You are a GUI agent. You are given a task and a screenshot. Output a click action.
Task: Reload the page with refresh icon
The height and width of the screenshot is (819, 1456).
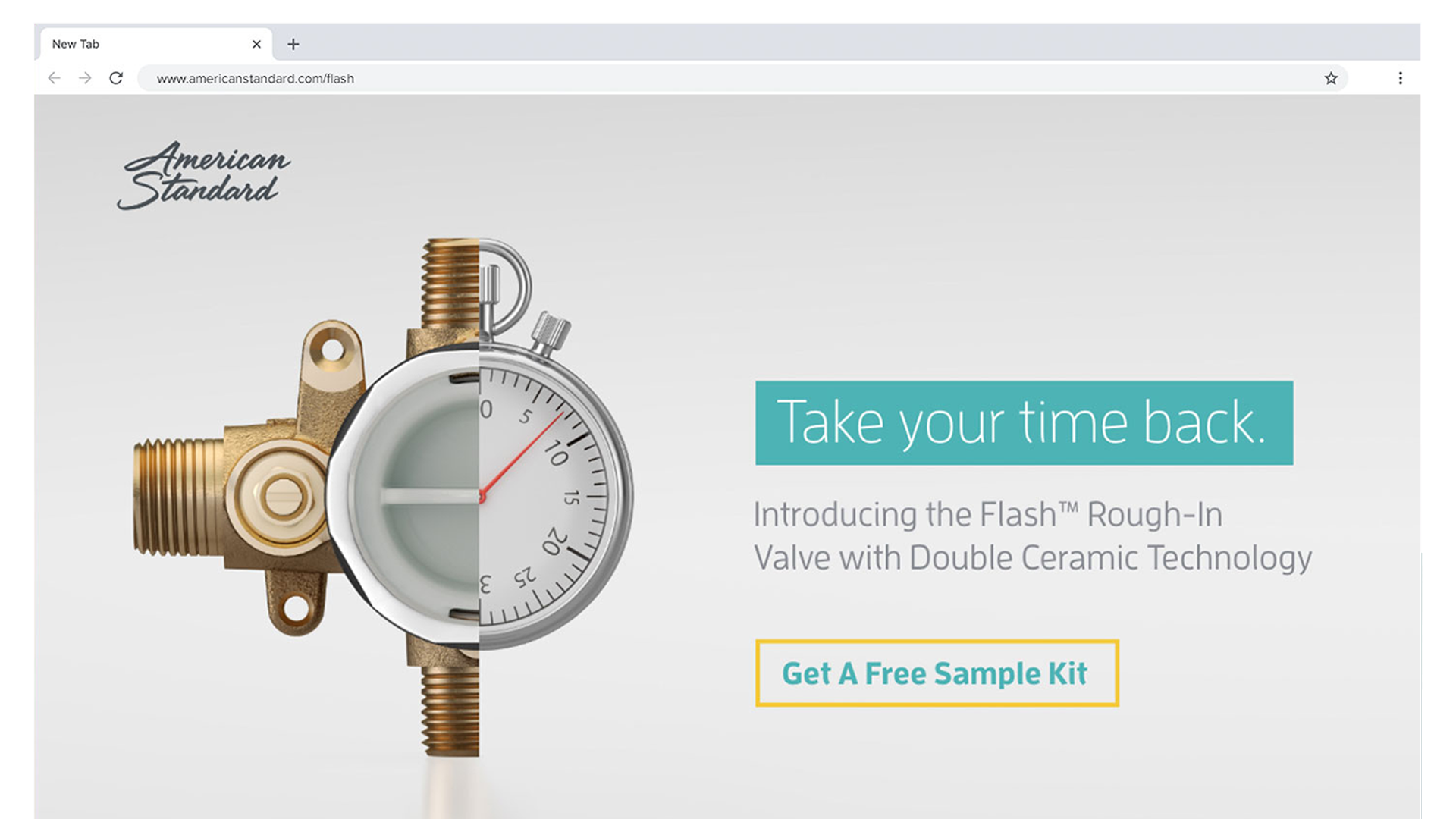click(x=116, y=78)
